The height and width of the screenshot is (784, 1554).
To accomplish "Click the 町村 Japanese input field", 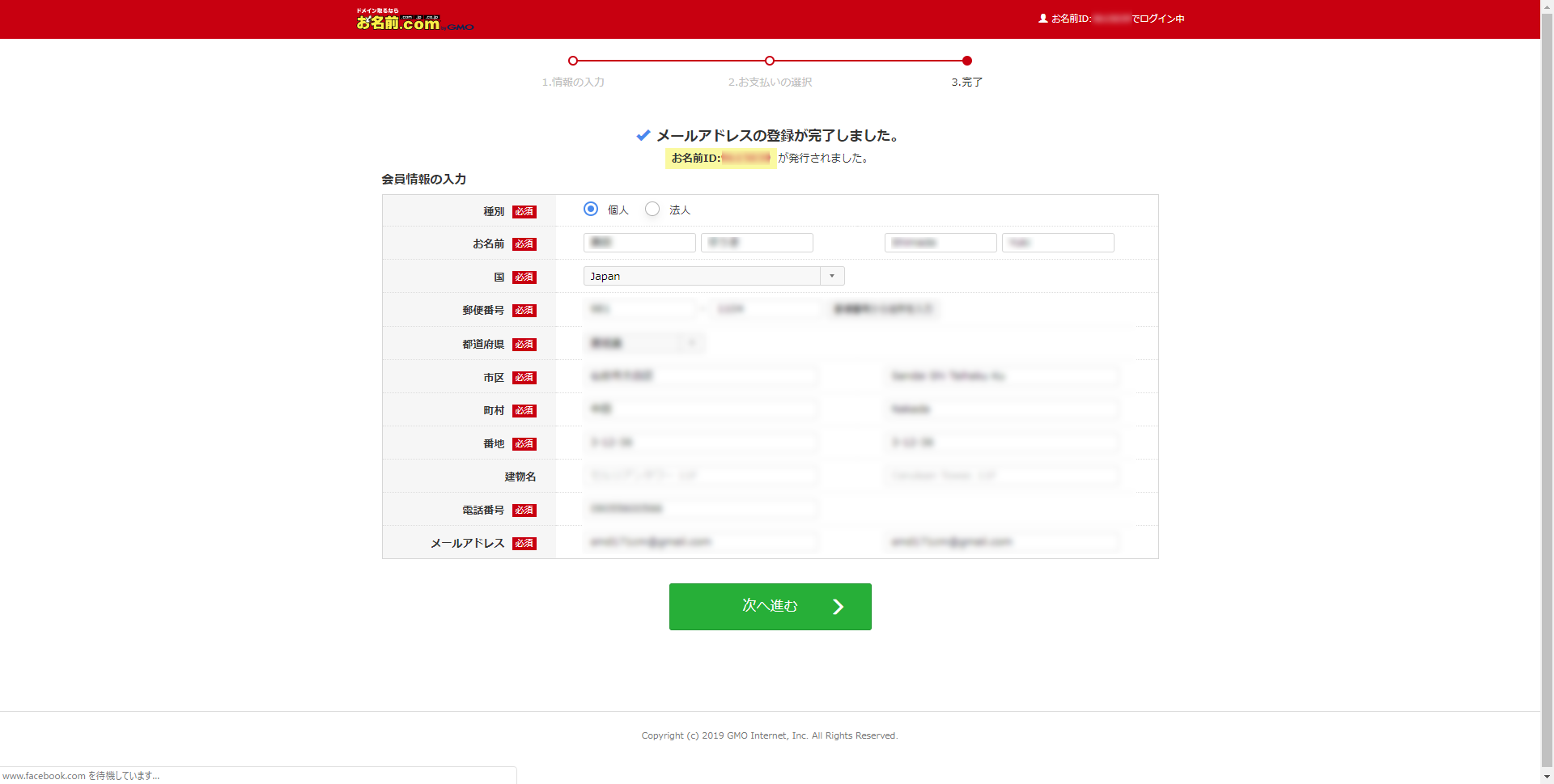I will 700,409.
